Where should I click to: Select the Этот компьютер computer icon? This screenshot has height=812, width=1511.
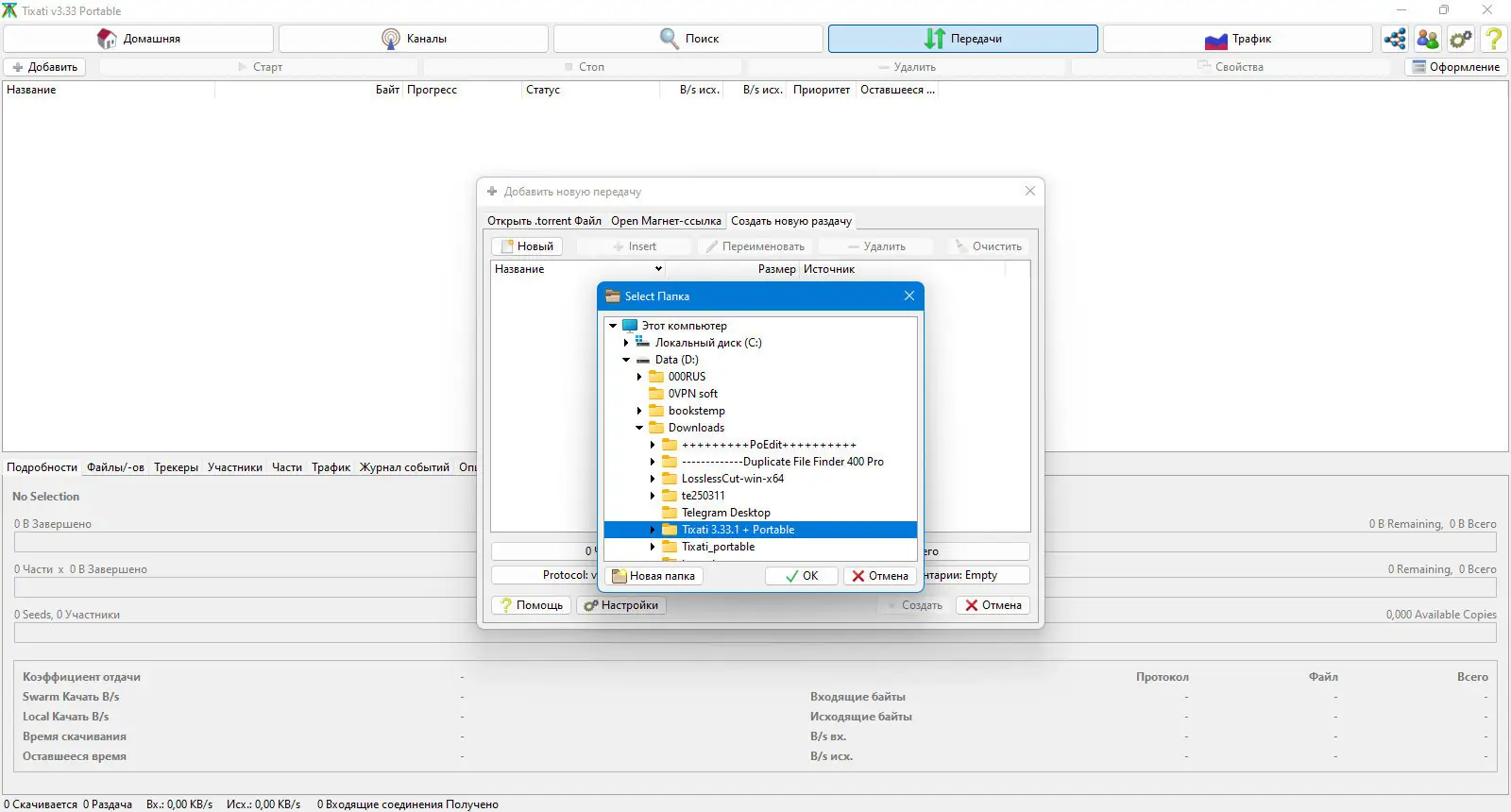coord(630,326)
